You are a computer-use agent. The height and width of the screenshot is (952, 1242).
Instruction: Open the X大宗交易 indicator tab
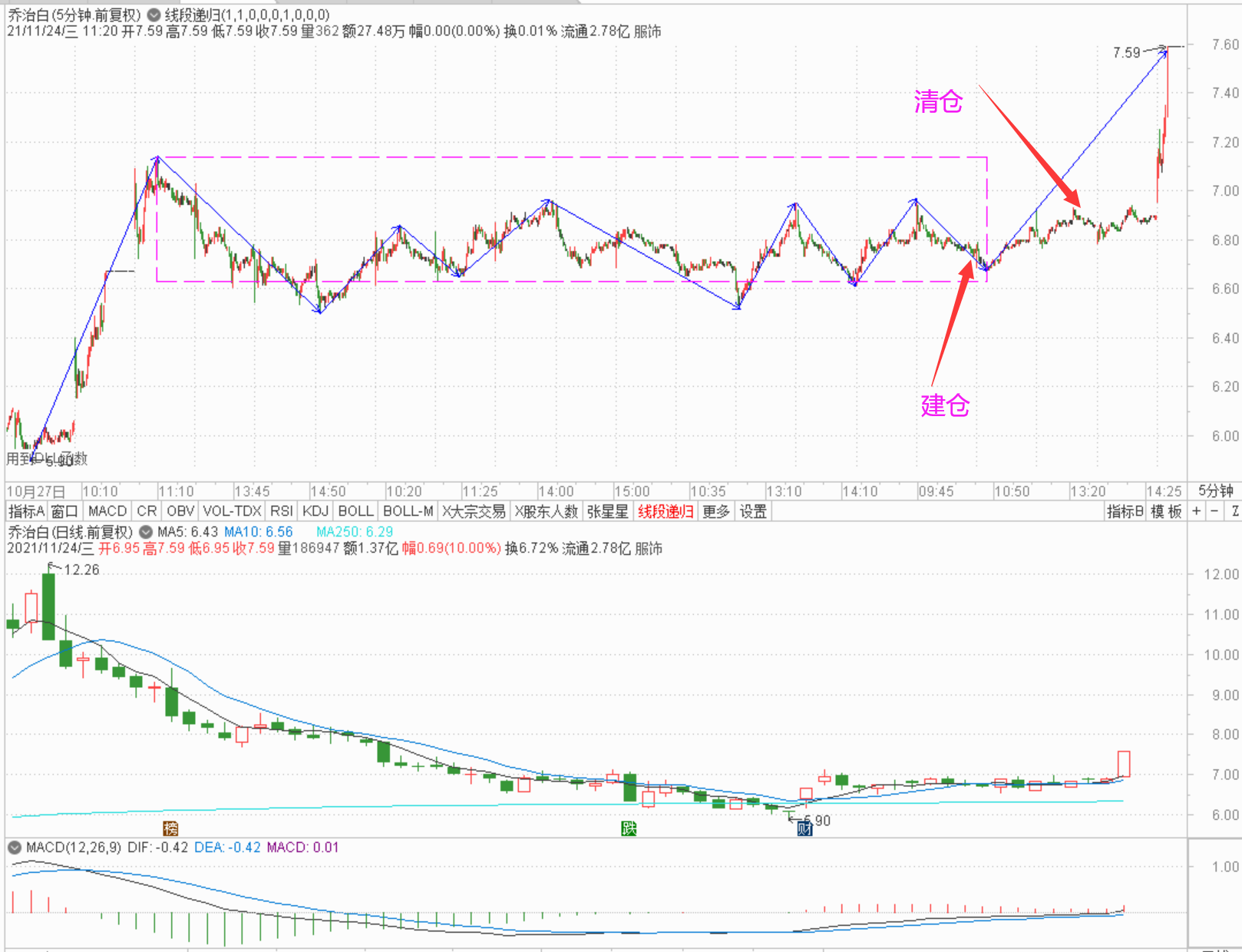pos(474,511)
